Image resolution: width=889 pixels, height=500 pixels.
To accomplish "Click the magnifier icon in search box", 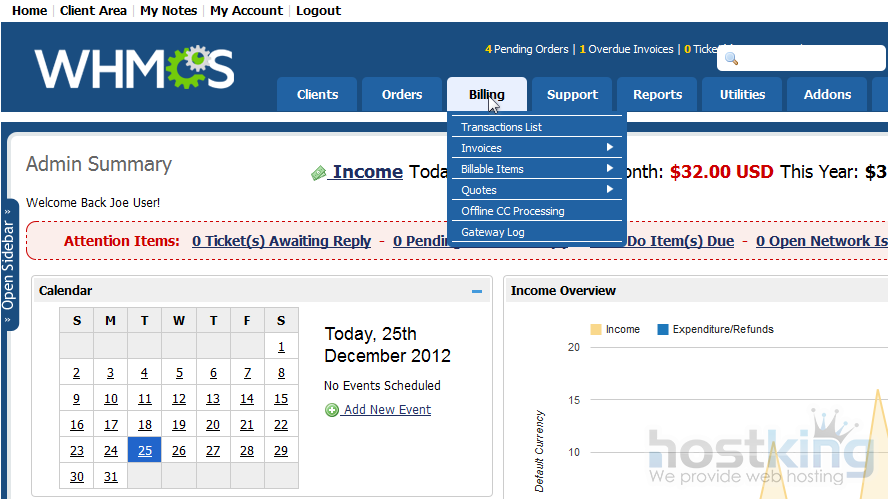I will (x=731, y=59).
